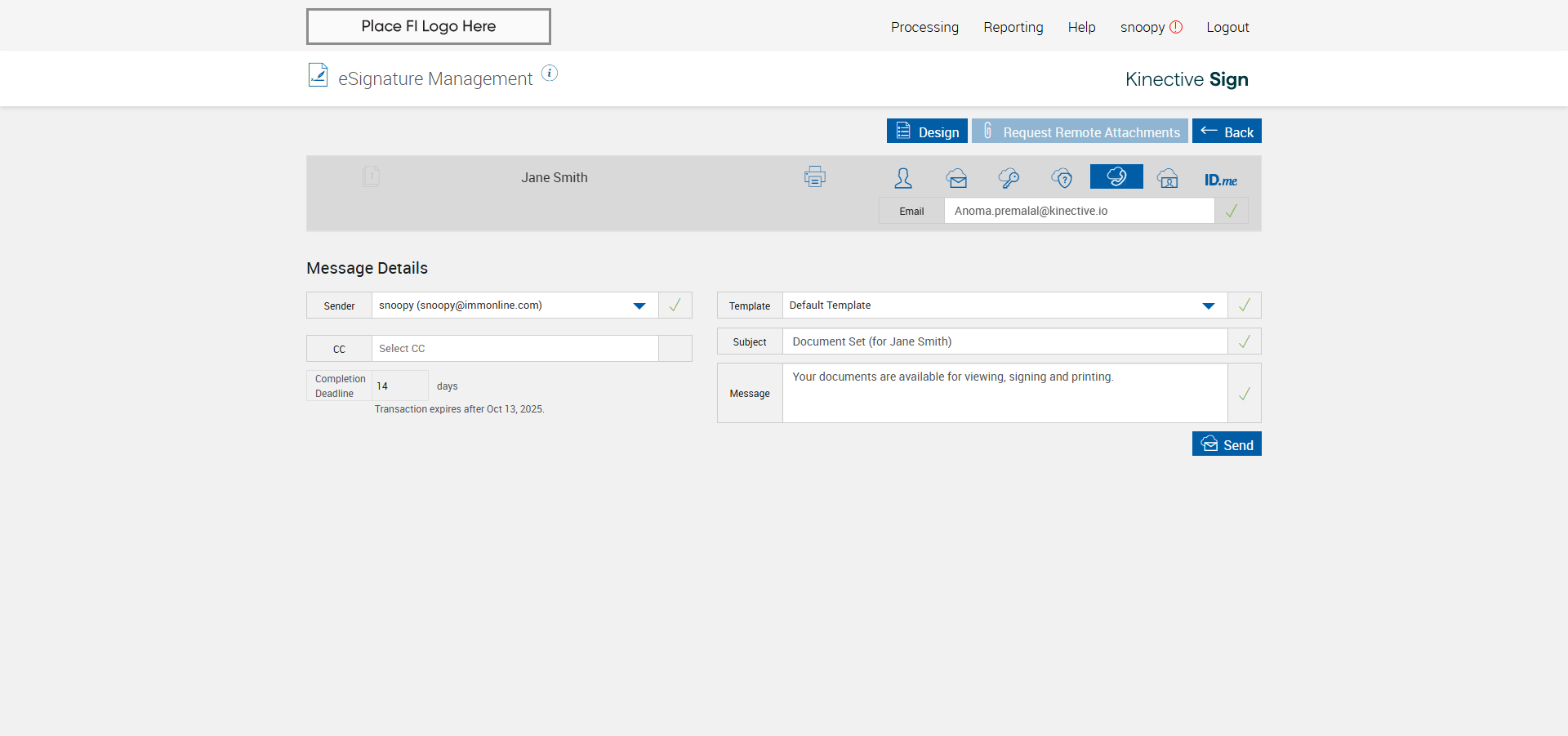Image resolution: width=1568 pixels, height=736 pixels.
Task: Click the Send button
Action: [1227, 444]
